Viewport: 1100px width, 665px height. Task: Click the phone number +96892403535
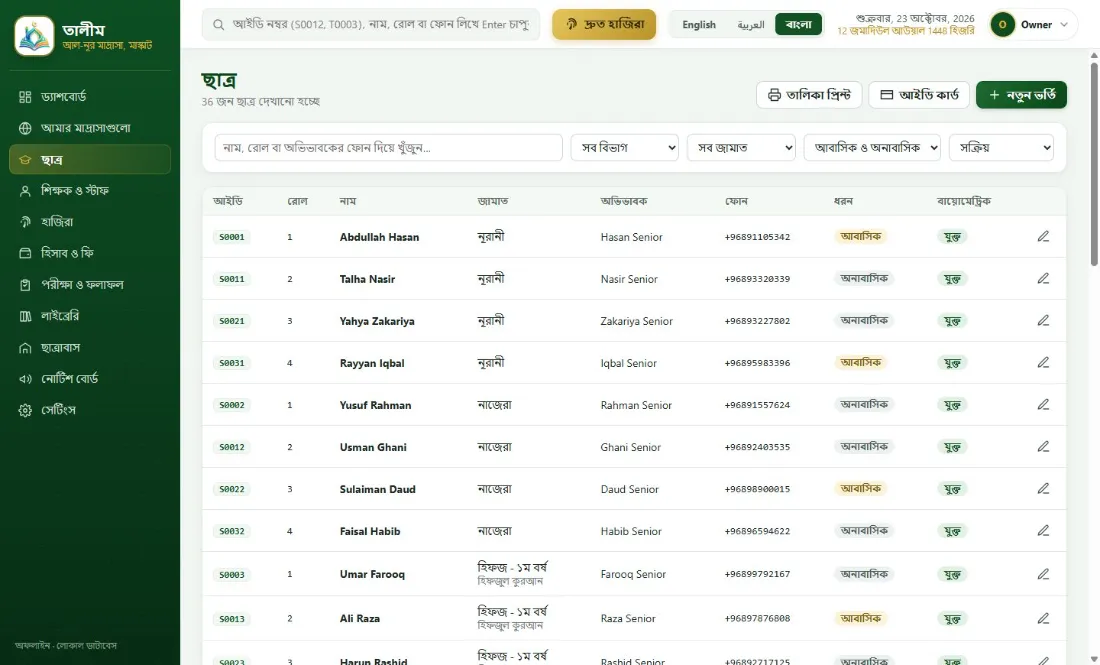pos(757,447)
